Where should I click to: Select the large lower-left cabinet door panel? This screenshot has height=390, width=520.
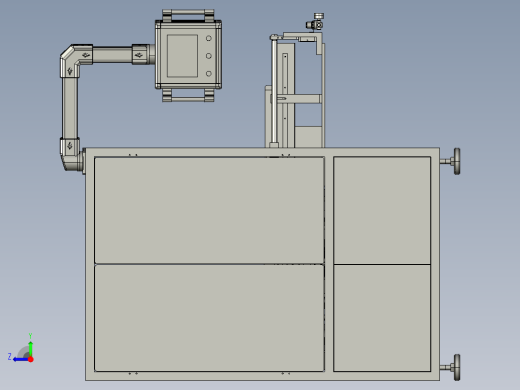pos(209,318)
